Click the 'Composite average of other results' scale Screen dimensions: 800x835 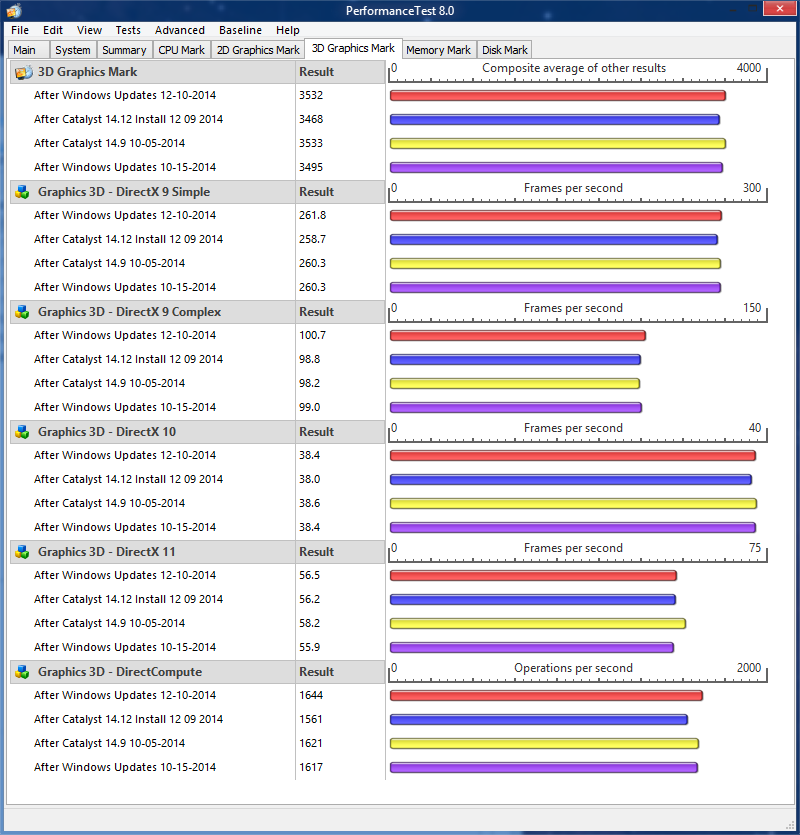577,71
